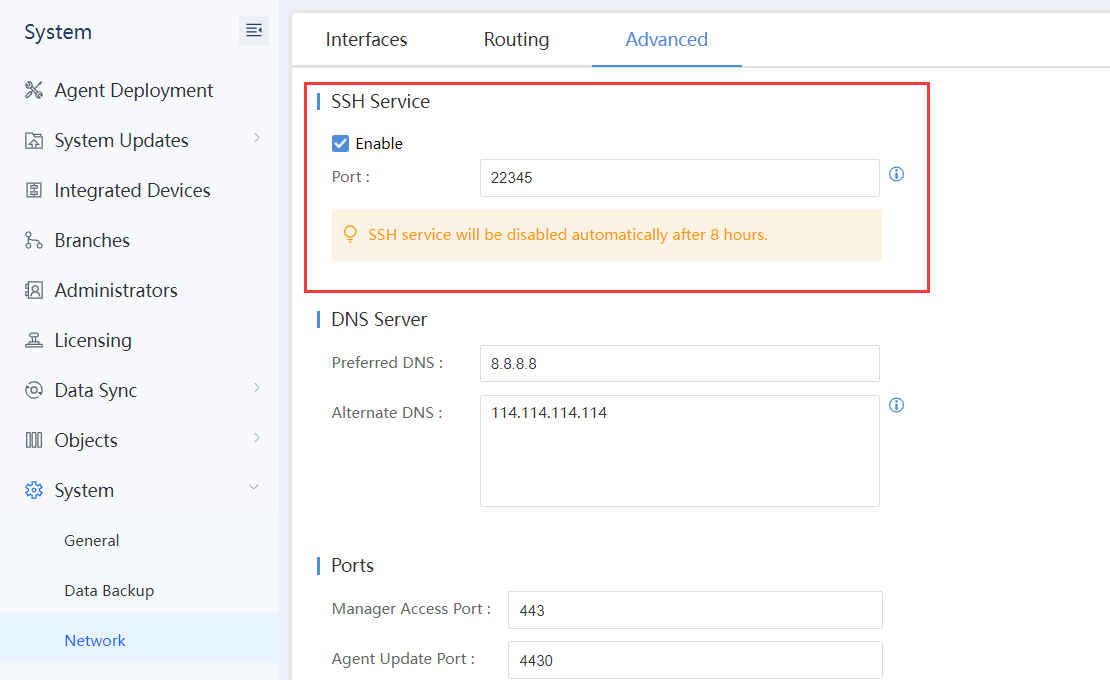Click the Agent Deployment tools icon
Image resolution: width=1110 pixels, height=680 pixels.
coord(34,91)
